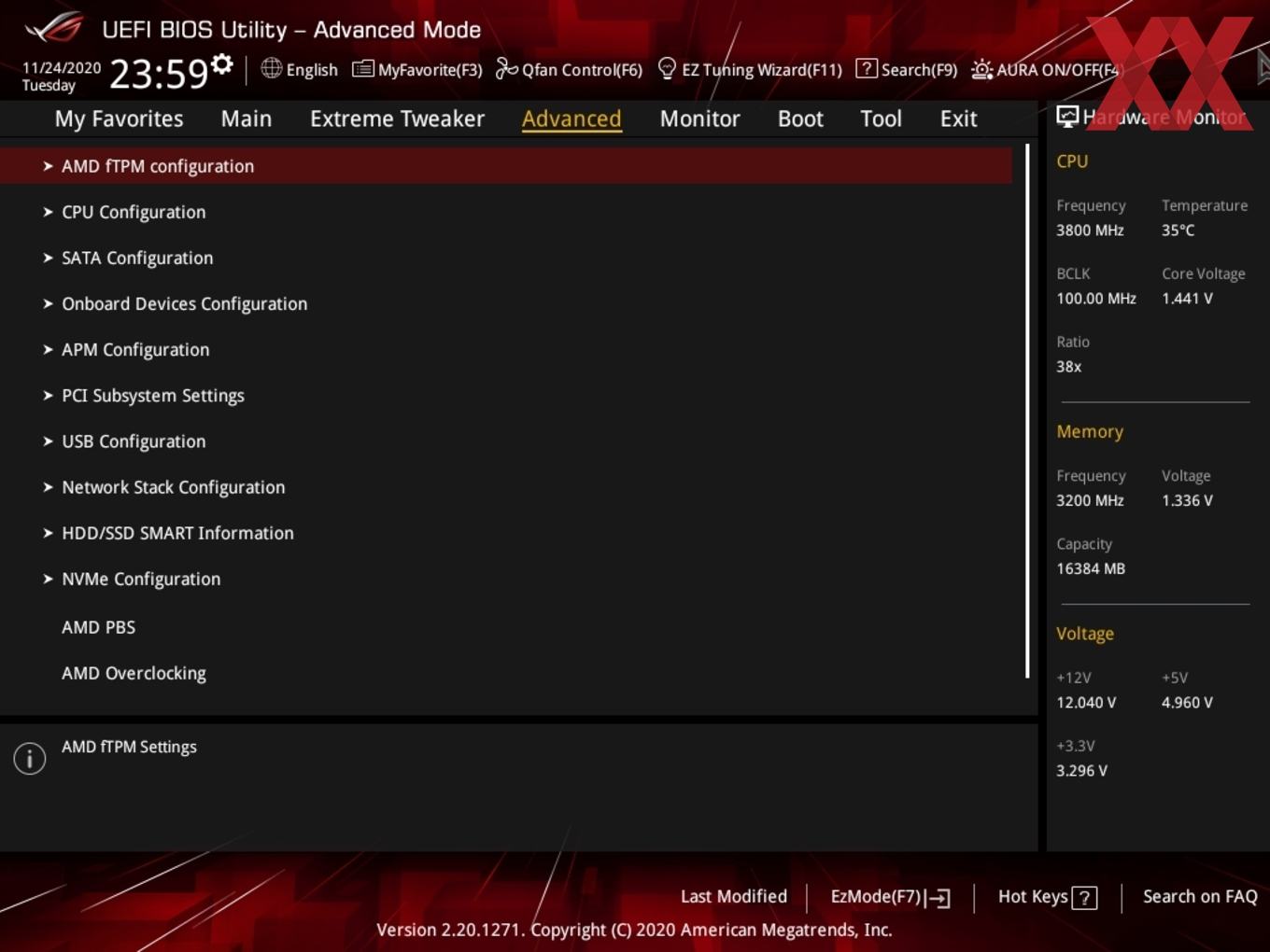Click the globe language icon

pos(271,68)
